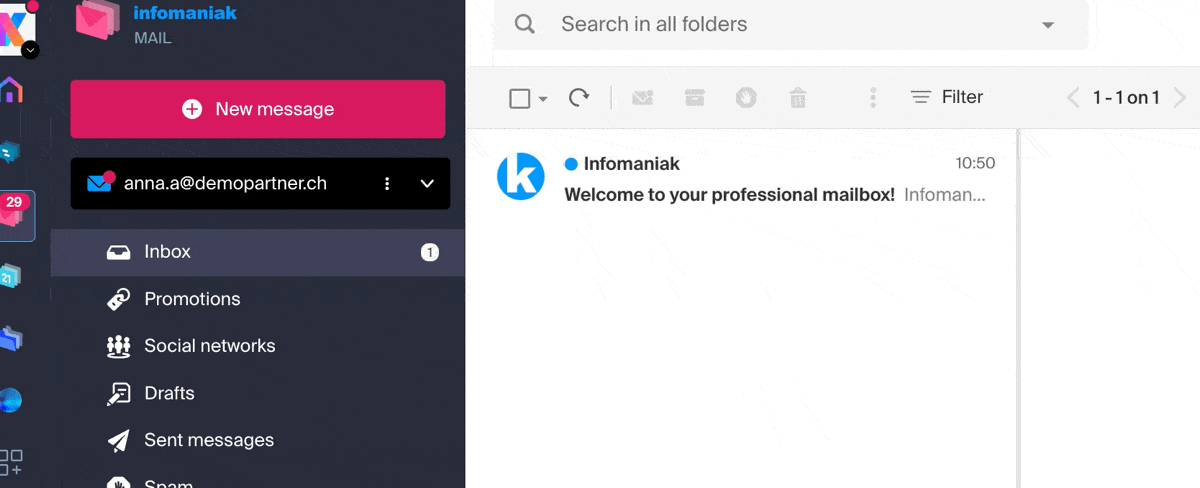Screen dimensions: 1200x488
Task: Click the report spam hand icon
Action: click(746, 97)
